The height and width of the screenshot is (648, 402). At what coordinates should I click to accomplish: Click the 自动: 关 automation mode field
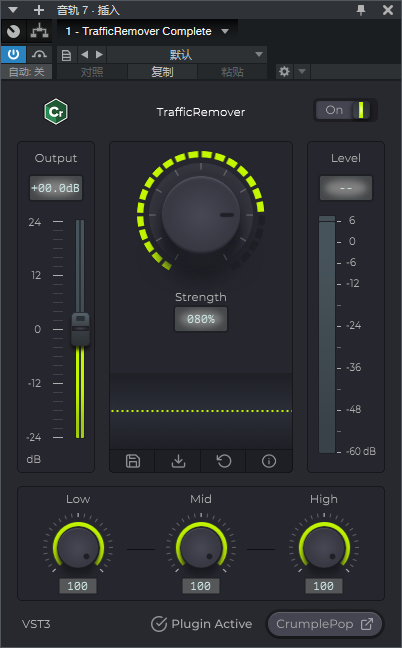click(26, 72)
